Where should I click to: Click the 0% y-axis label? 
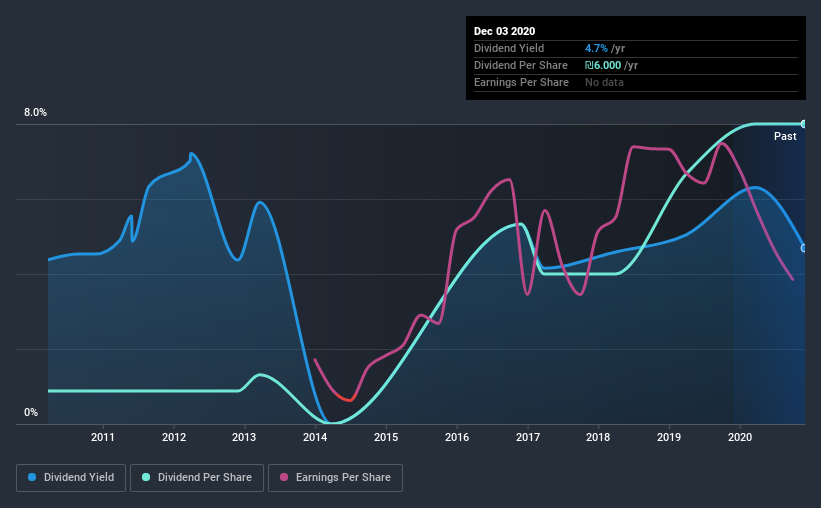(x=31, y=413)
